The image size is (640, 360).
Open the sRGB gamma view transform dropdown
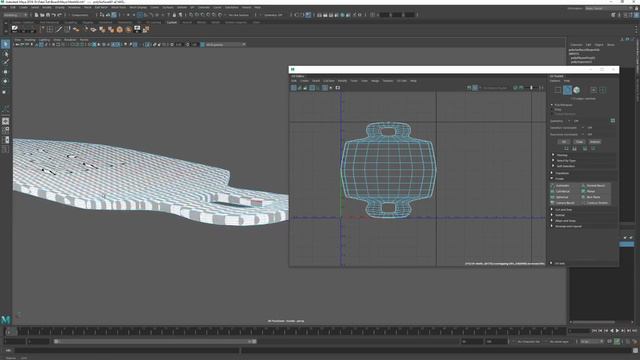click(224, 44)
